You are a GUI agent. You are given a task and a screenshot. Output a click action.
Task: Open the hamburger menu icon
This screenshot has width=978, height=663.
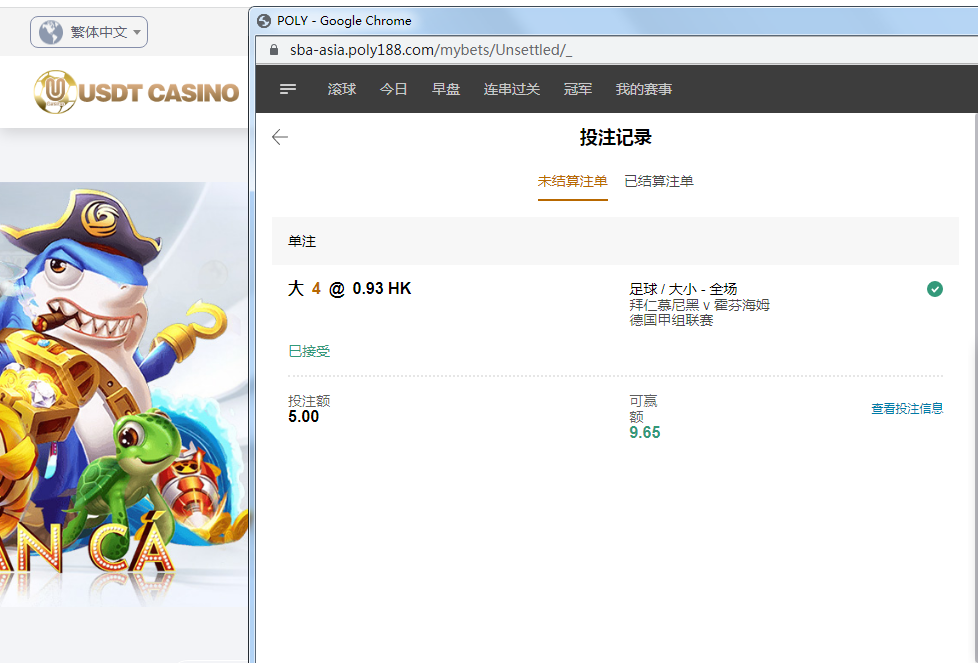288,89
